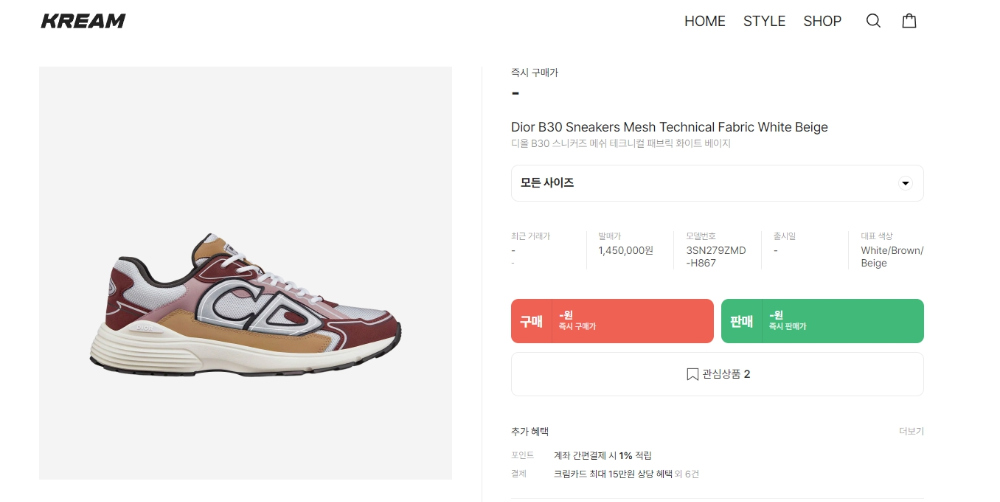Go to the HOME menu
Image resolution: width=1000 pixels, height=502 pixels.
tap(705, 21)
